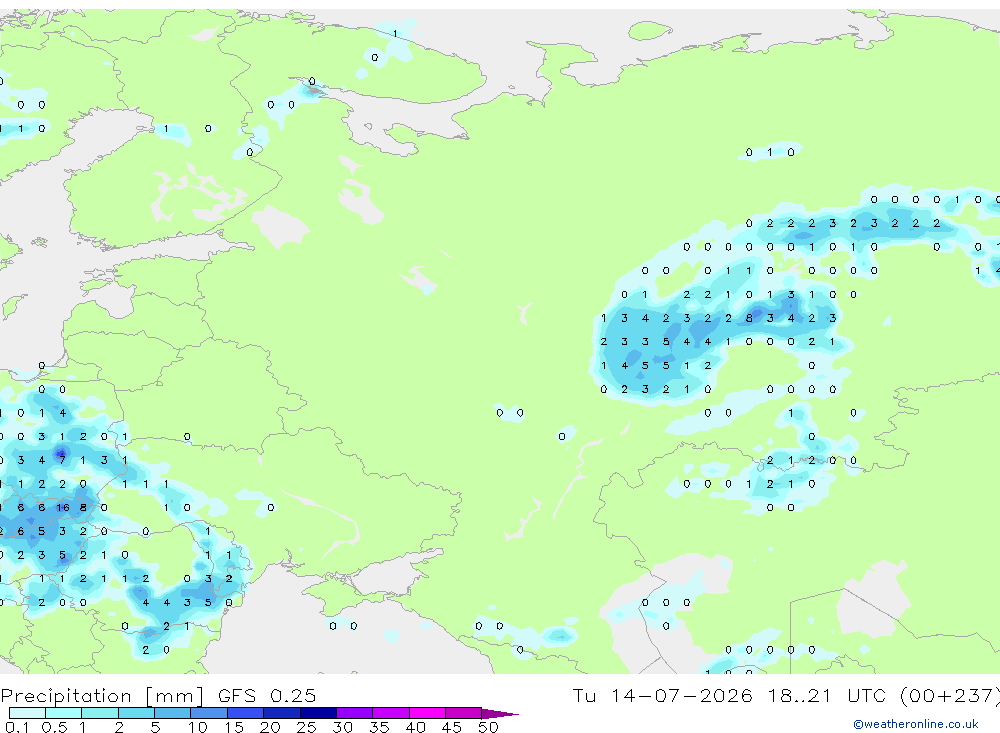The image size is (1000, 733).
Task: Pick the 10–15 mm legend color box
Action: [209, 713]
